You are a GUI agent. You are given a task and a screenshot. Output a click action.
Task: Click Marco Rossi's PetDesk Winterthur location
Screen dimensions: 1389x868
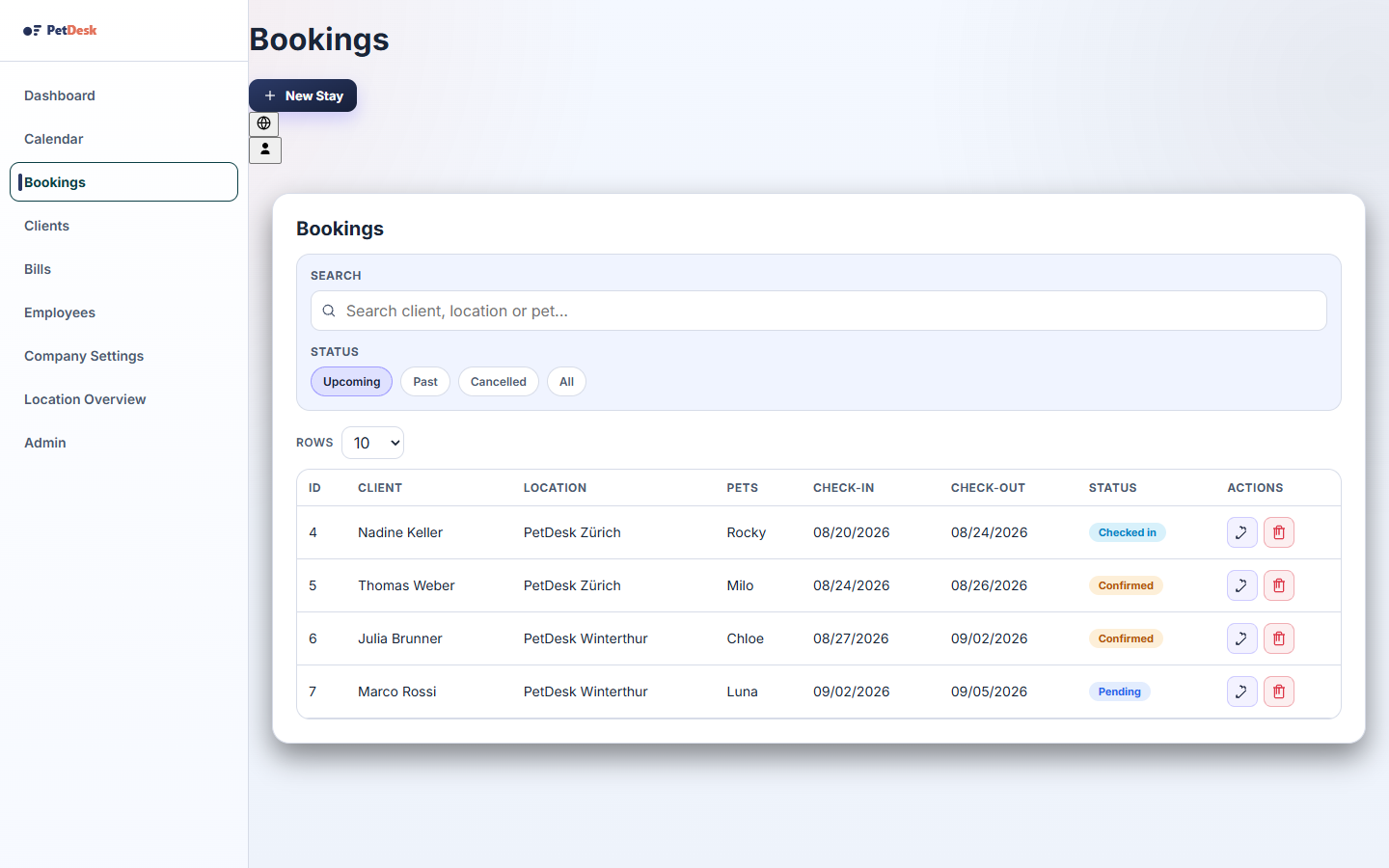[586, 692]
